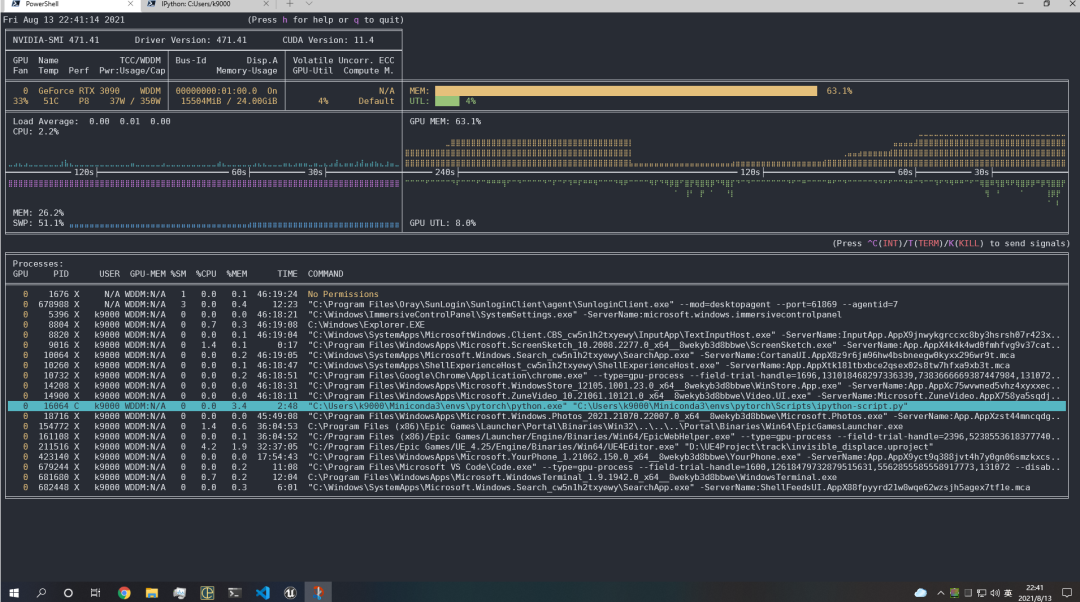The image size is (1080, 602).
Task: Select the WinStore.App.exe process row
Action: [537, 386]
